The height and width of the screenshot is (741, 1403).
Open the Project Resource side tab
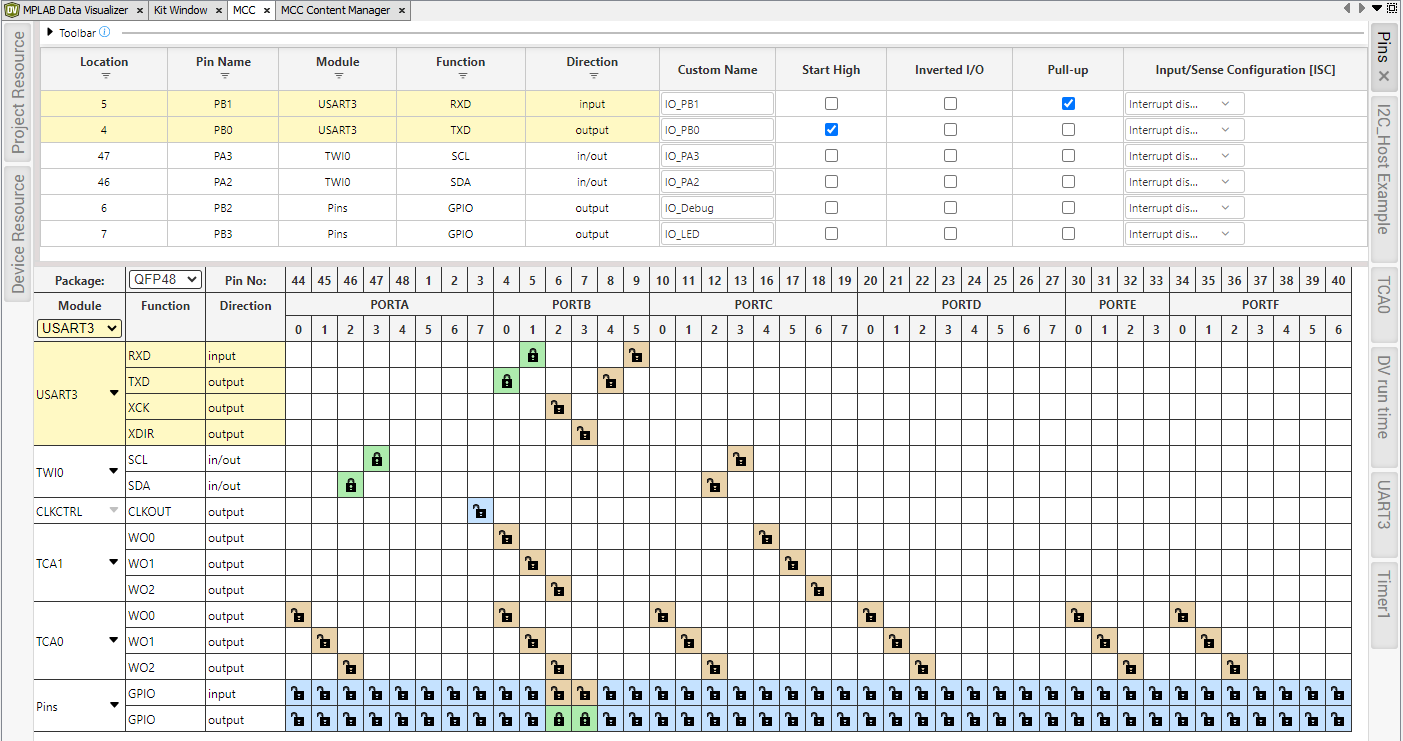click(x=17, y=94)
